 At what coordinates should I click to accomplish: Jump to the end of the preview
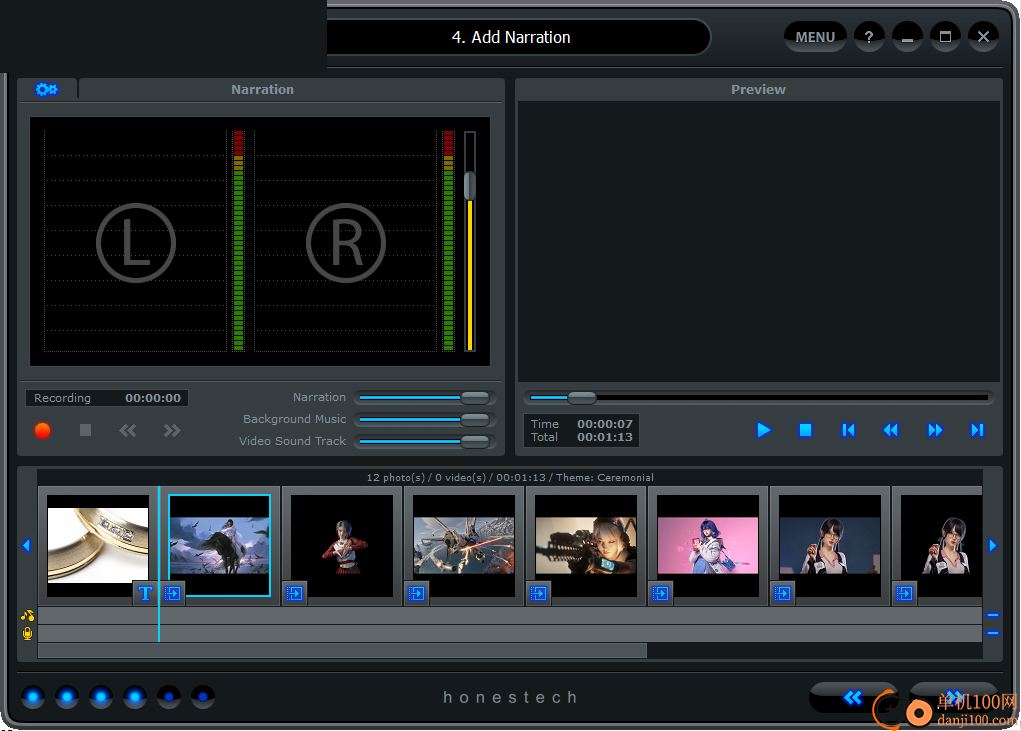[x=977, y=430]
